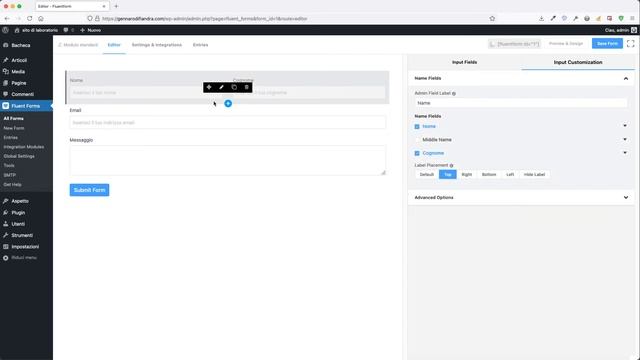Select Default label placement

[427, 174]
